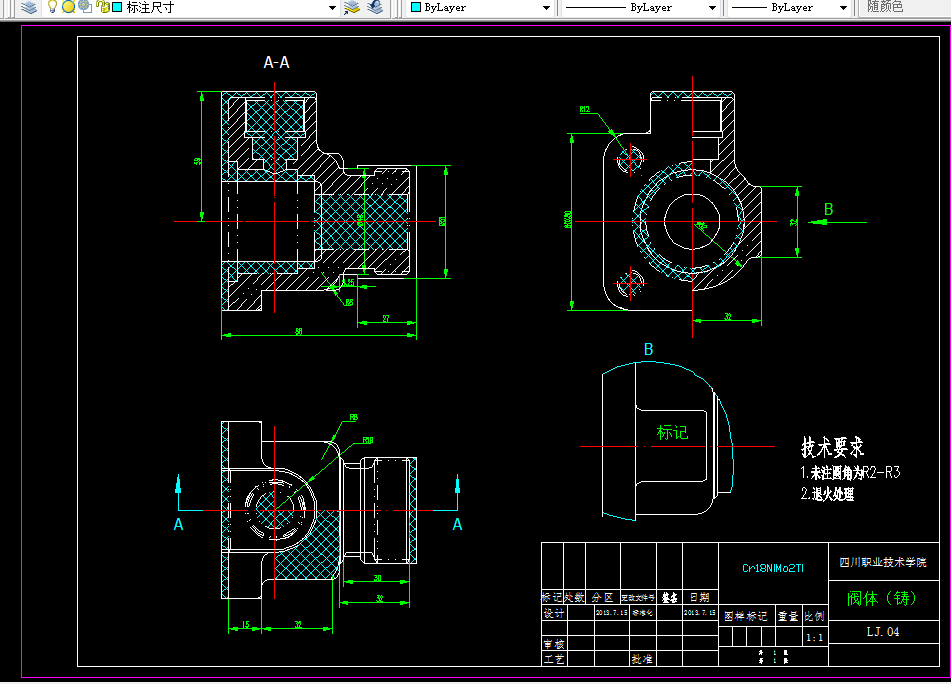This screenshot has width=951, height=684.
Task: Select the left A section-cut label
Action: pyautogui.click(x=178, y=525)
